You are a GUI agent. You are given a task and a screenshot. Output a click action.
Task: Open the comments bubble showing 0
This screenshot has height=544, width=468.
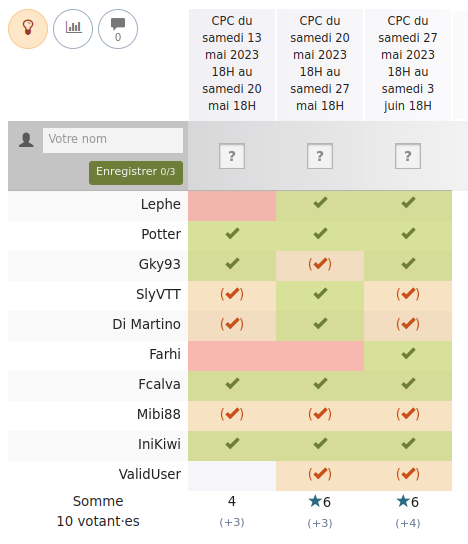(118, 29)
